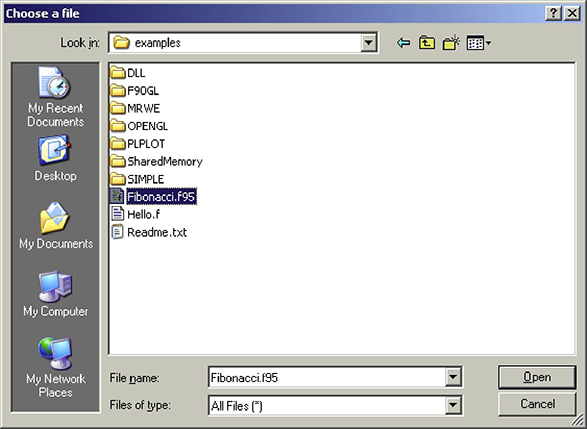587x429 pixels.
Task: Click the Open button
Action: (537, 377)
